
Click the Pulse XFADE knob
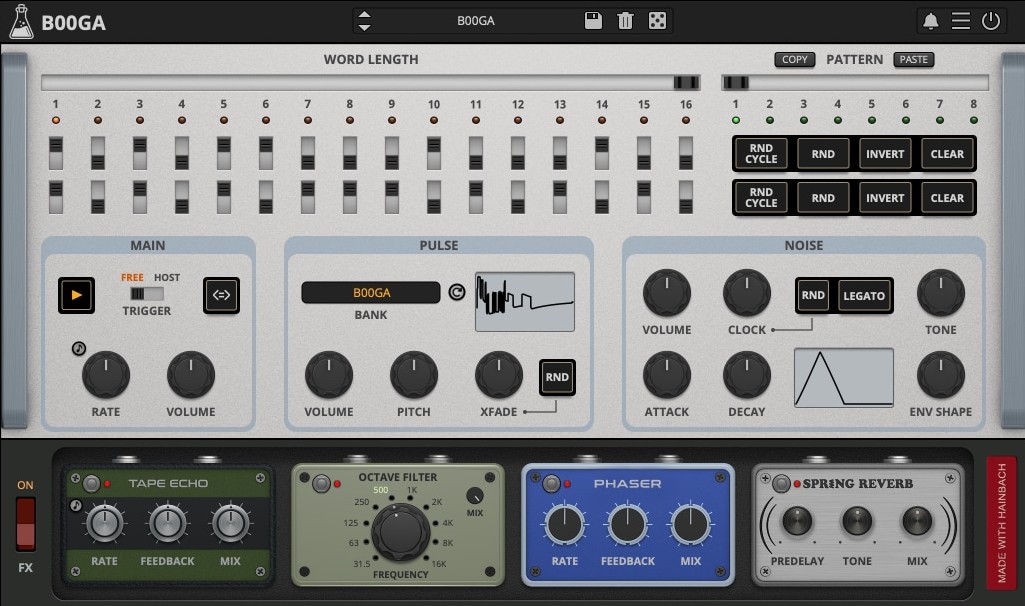point(499,375)
